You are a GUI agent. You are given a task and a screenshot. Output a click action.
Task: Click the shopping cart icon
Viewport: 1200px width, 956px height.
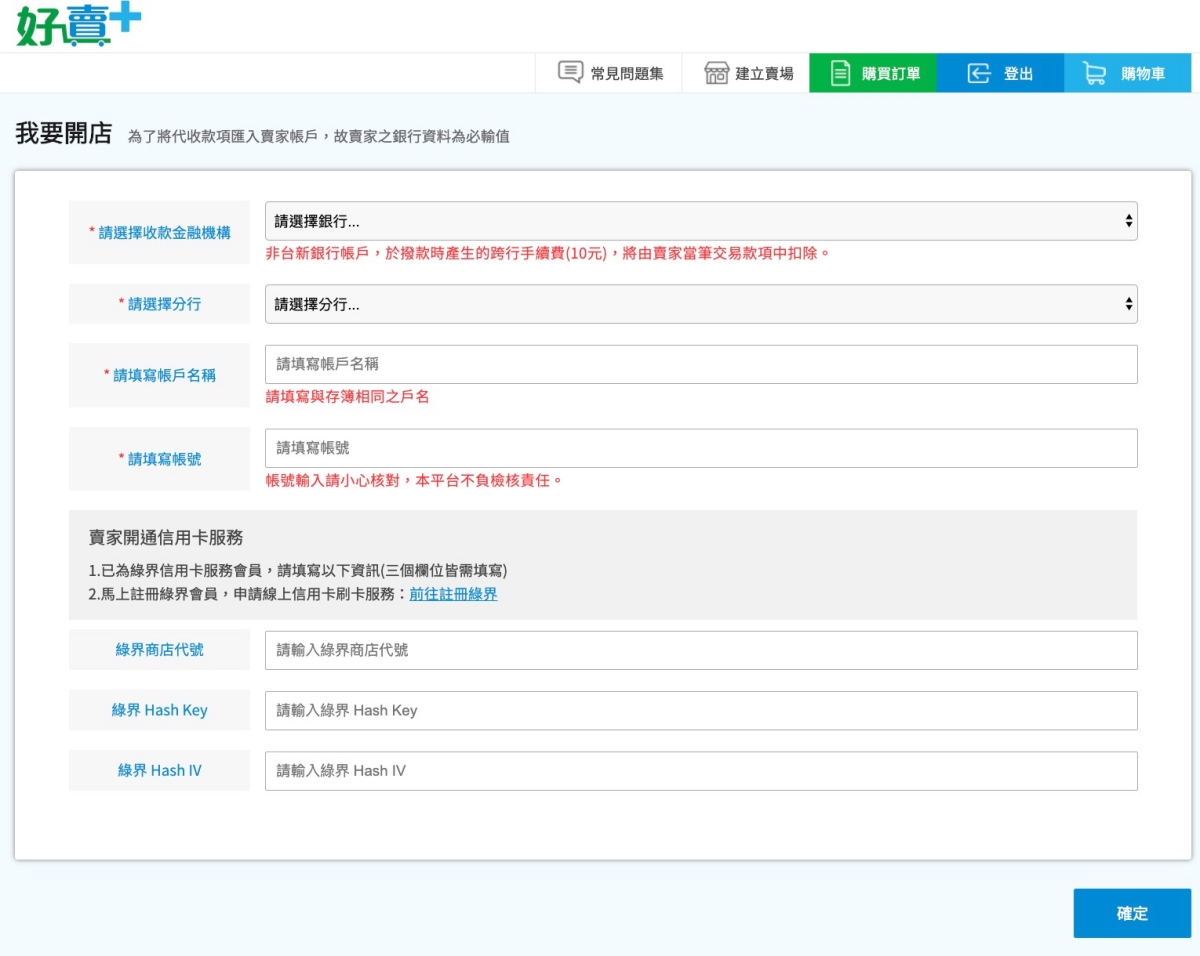tap(1095, 73)
